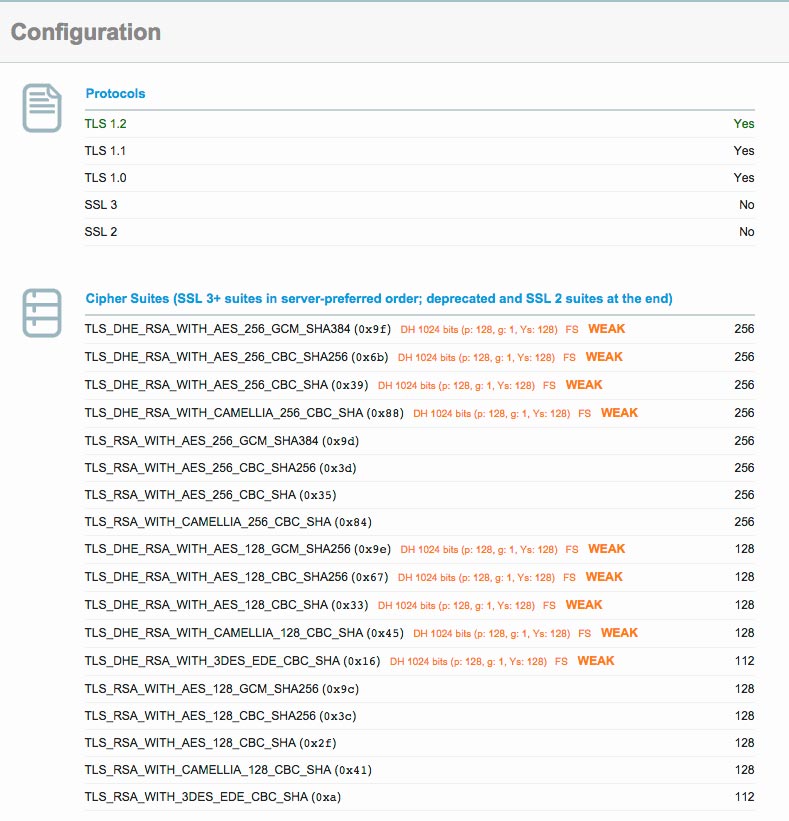Click the Protocols section title
The height and width of the screenshot is (821, 789).
click(115, 94)
